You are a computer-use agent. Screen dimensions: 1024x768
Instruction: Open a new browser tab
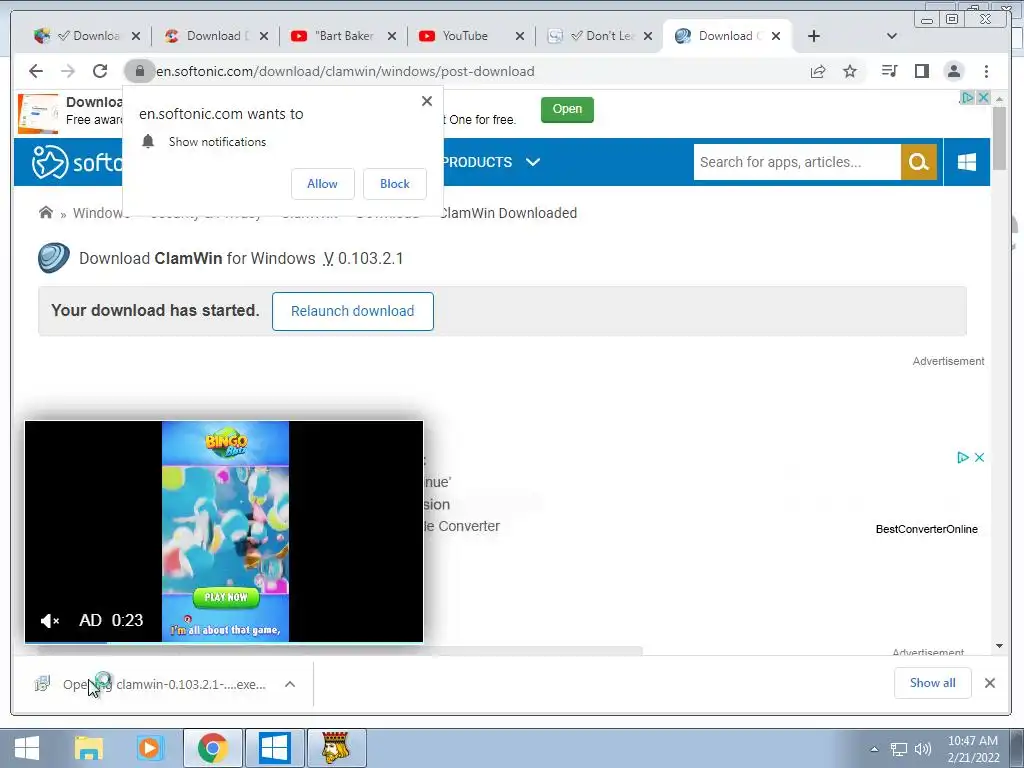[814, 36]
